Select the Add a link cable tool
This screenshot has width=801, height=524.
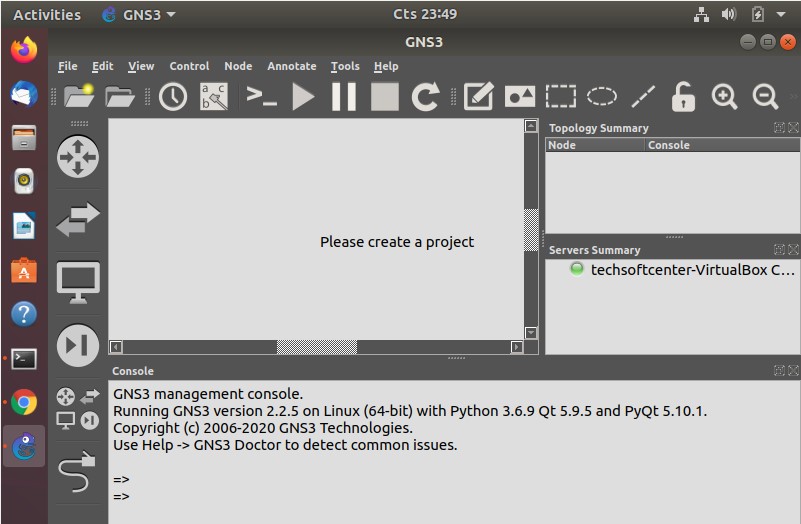click(78, 471)
